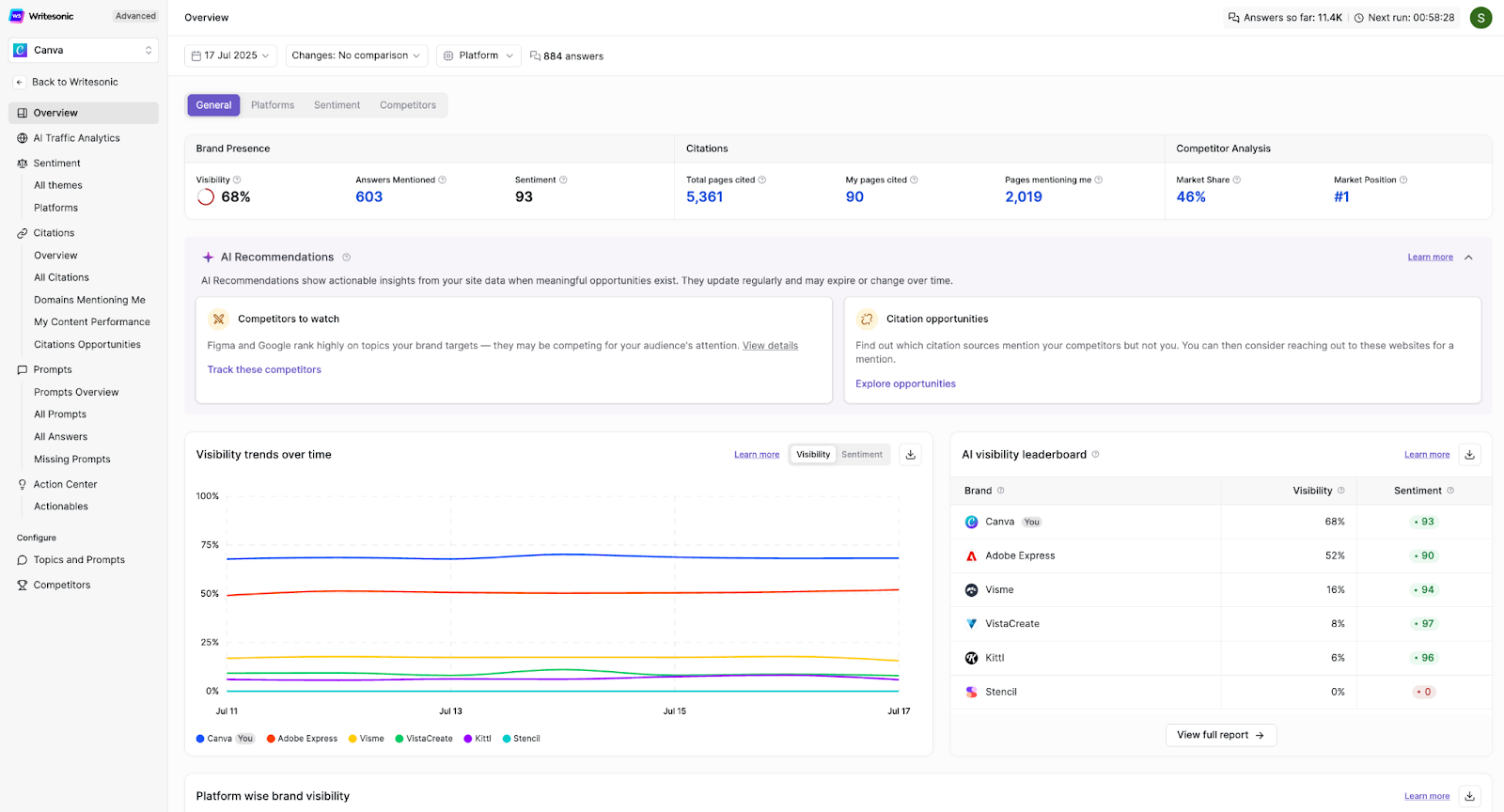1504x812 pixels.
Task: Click the Explore opportunities link
Action: 905,384
